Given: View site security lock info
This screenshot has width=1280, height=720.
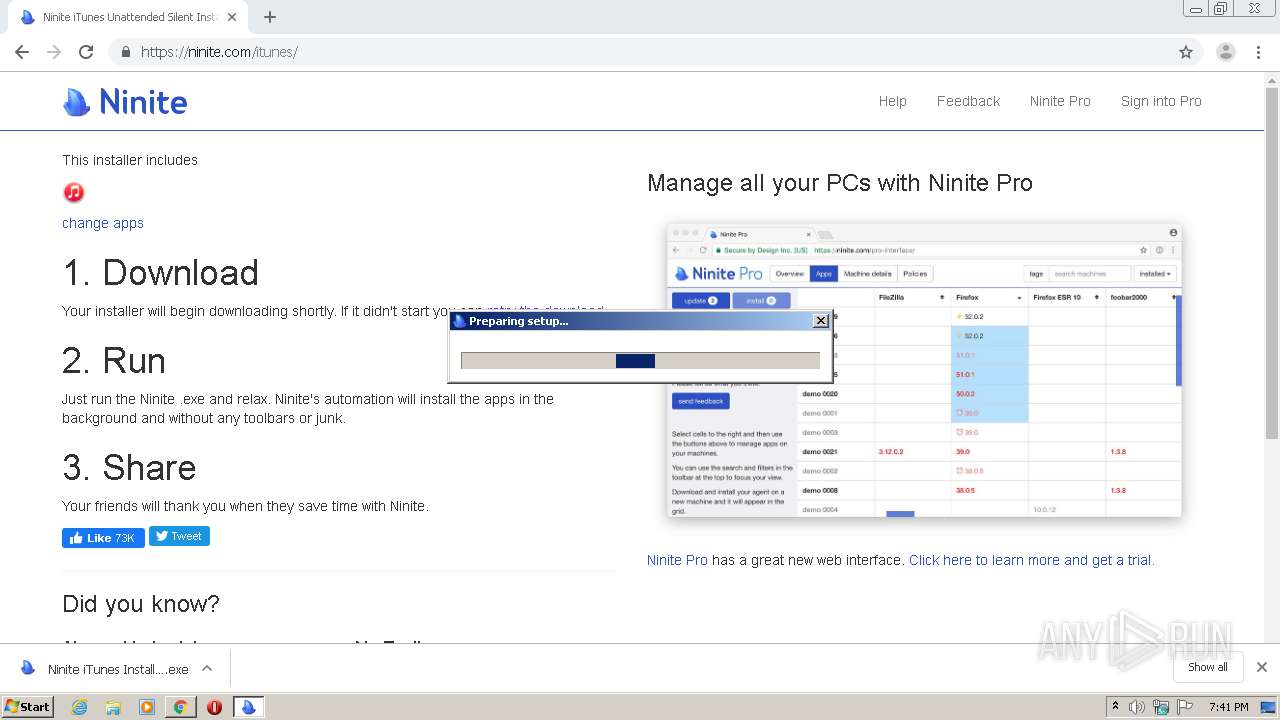Looking at the screenshot, I should (x=126, y=52).
